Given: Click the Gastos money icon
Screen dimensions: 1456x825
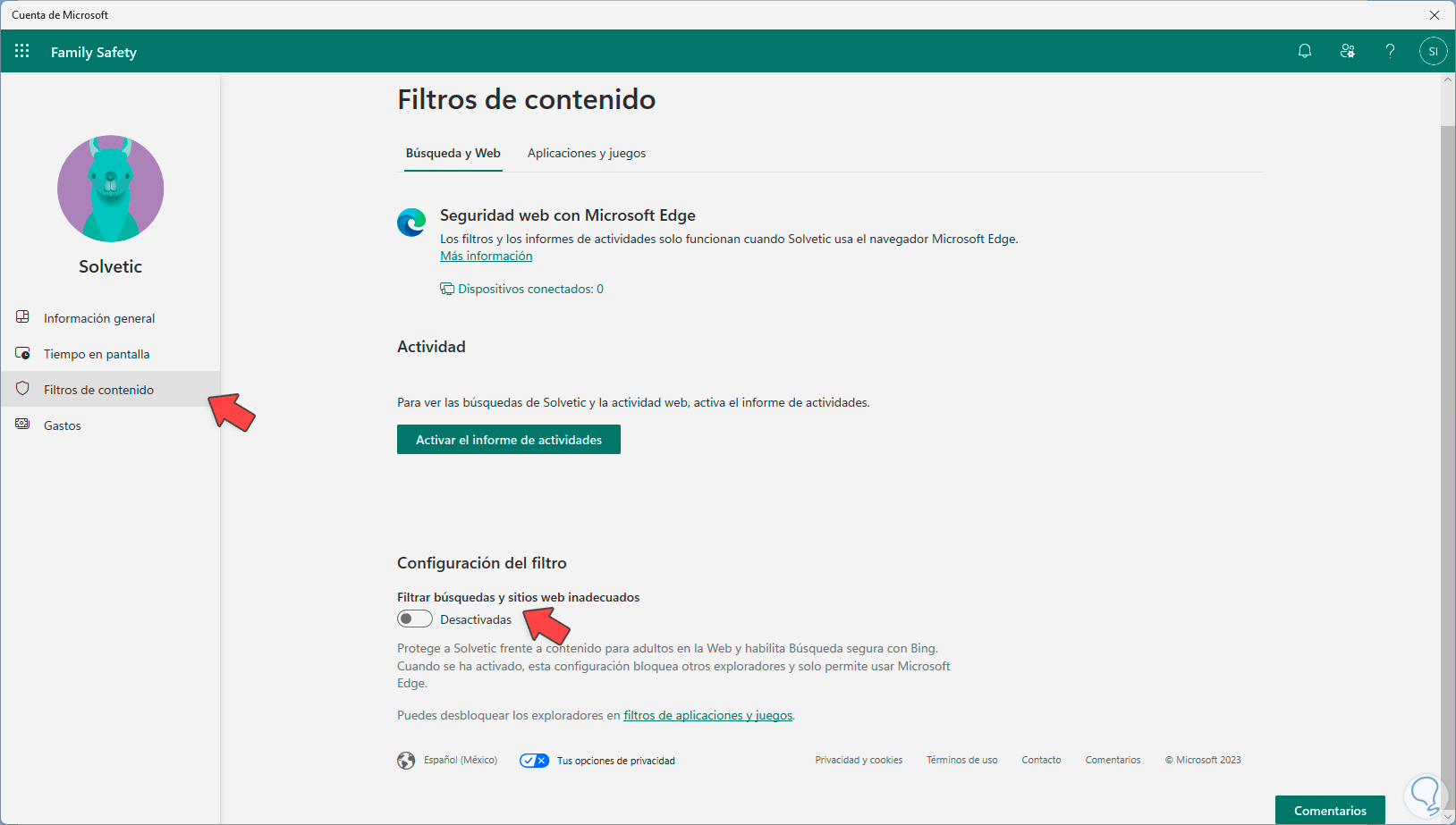Looking at the screenshot, I should point(23,425).
